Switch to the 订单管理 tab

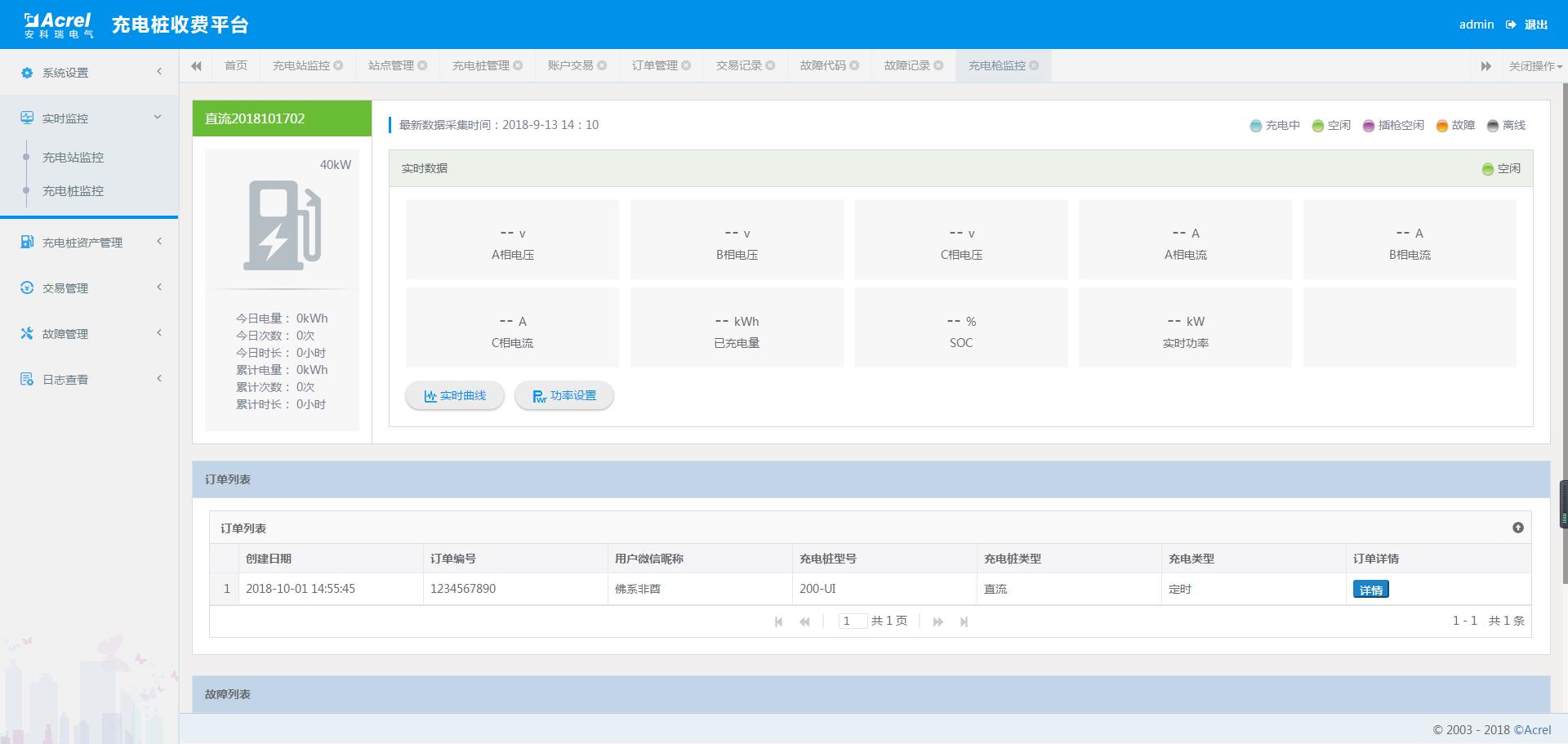pos(654,66)
